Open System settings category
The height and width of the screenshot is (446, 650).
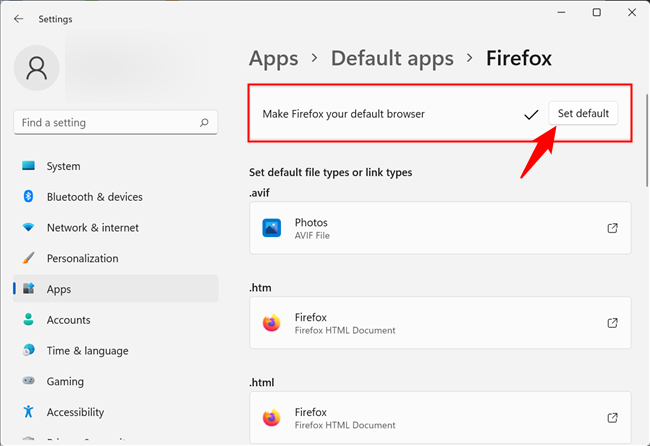pyautogui.click(x=63, y=166)
